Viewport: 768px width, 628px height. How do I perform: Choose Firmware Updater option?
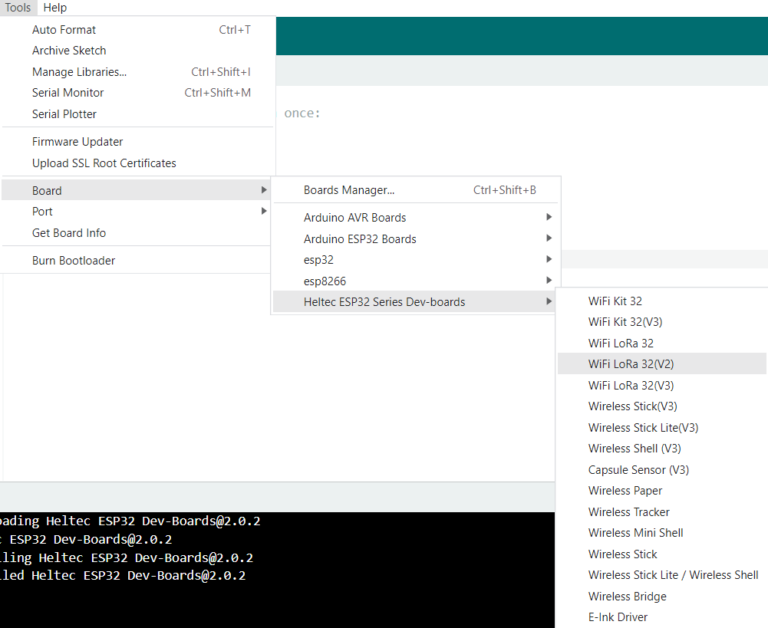click(77, 142)
